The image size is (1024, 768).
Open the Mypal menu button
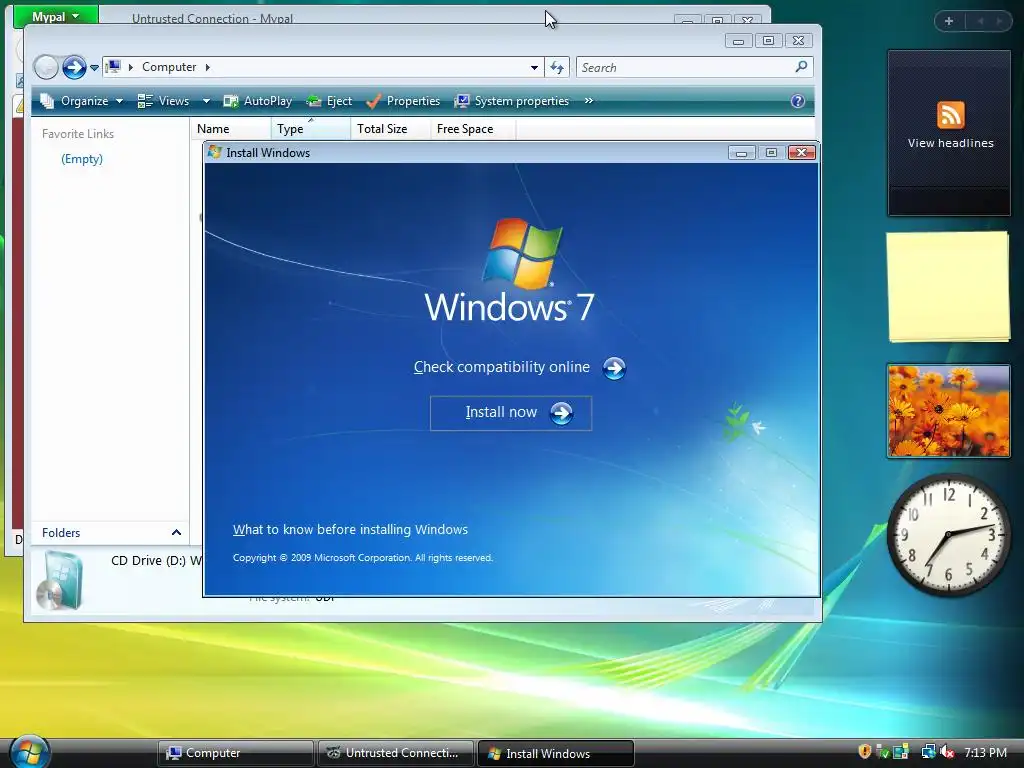point(56,16)
